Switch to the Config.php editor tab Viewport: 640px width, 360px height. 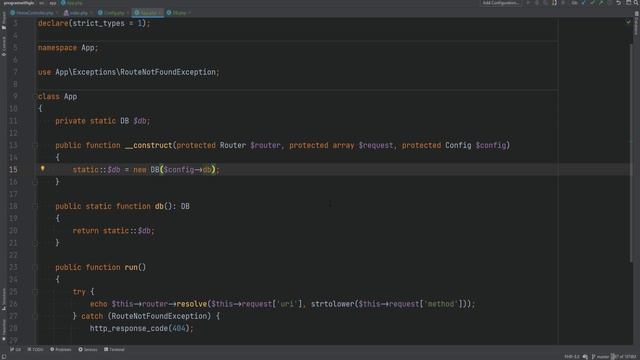click(112, 13)
